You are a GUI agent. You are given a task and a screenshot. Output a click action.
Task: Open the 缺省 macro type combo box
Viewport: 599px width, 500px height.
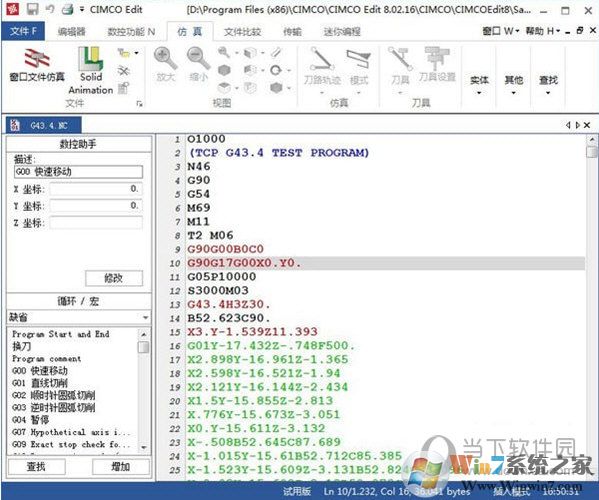[x=79, y=317]
